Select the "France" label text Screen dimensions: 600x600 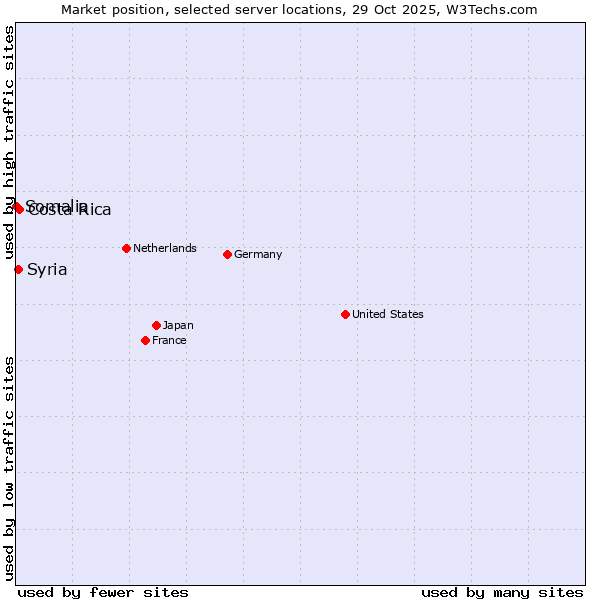169,340
